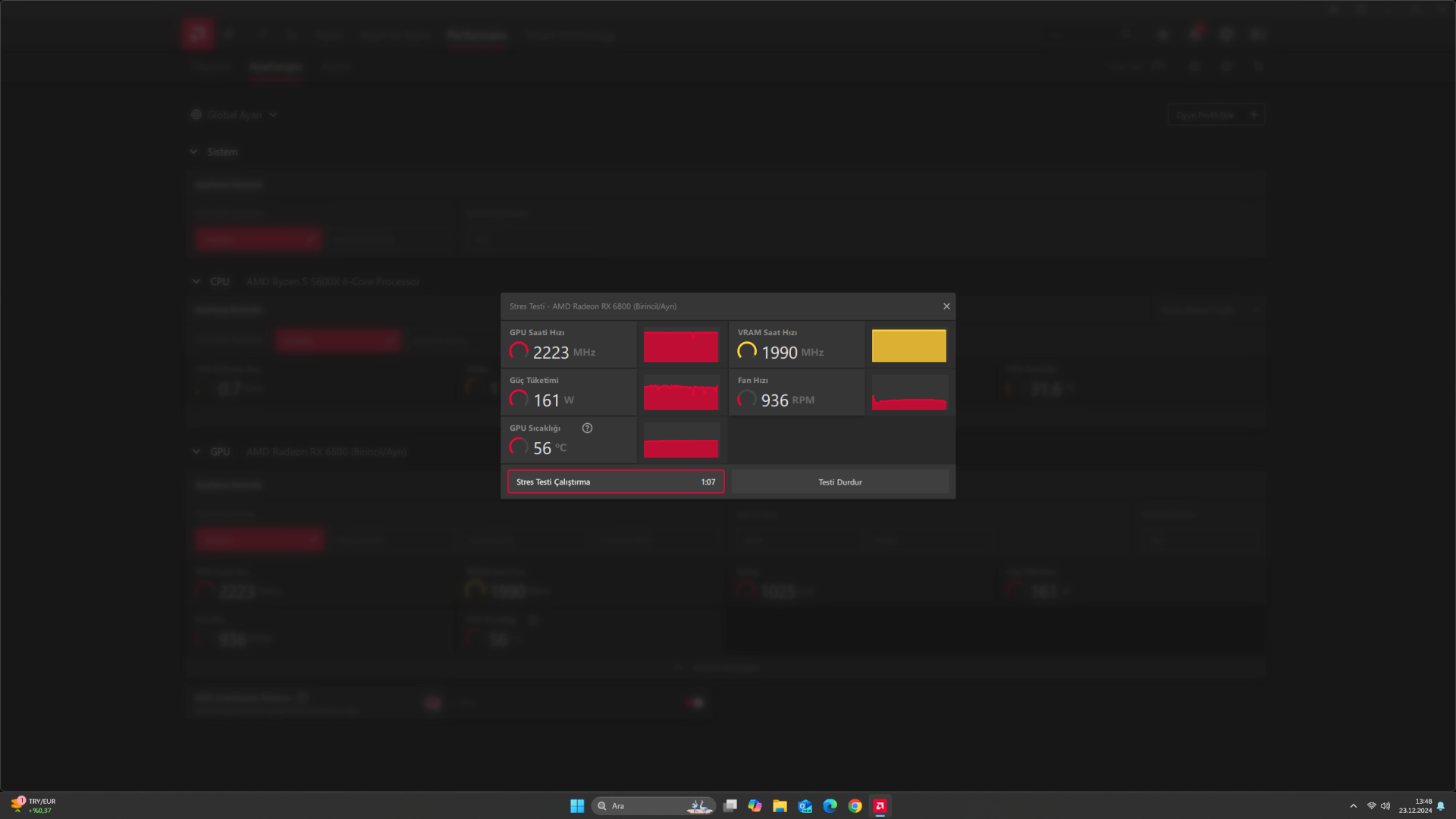Screen dimensions: 1456x819
Task: Open the Windows Start menu
Action: [x=577, y=806]
